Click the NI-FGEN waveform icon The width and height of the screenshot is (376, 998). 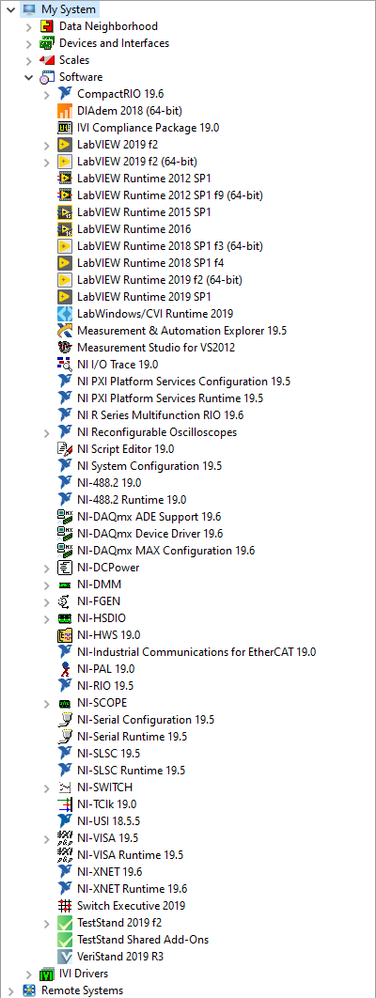65,601
